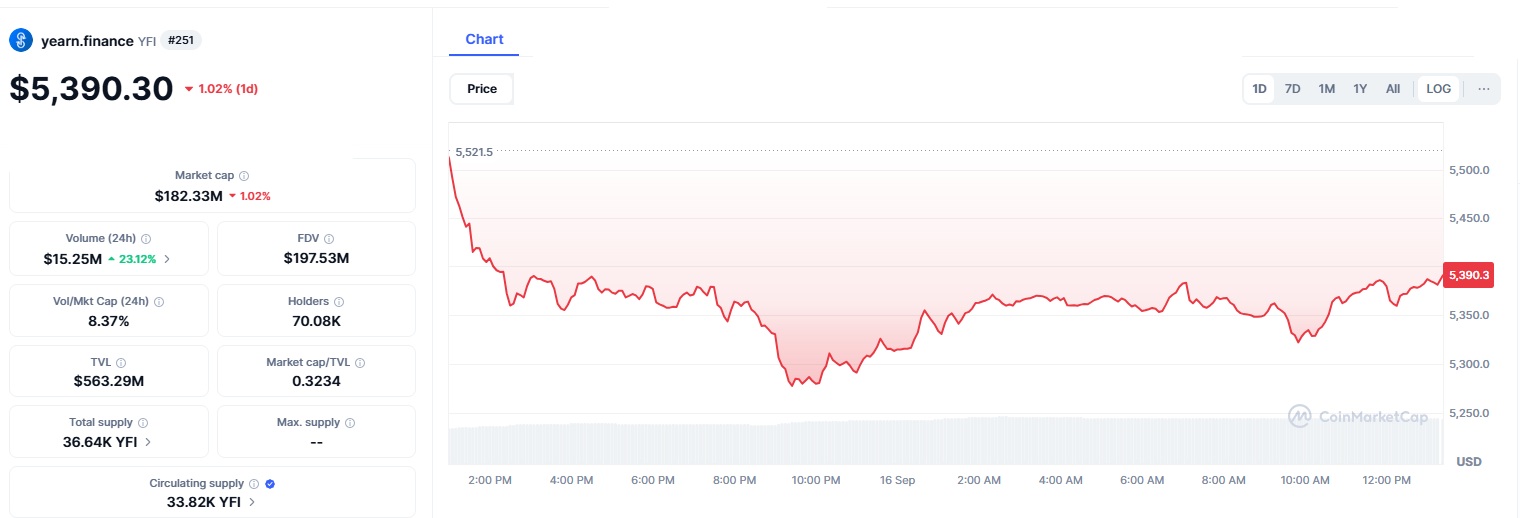Click the Circulating supply verified badge
The width and height of the screenshot is (1520, 518).
point(270,484)
